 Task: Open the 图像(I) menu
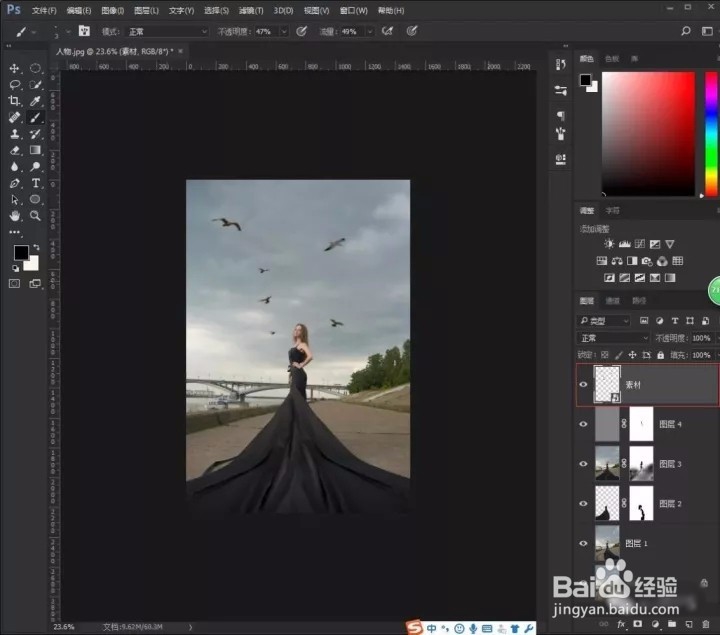[112, 11]
